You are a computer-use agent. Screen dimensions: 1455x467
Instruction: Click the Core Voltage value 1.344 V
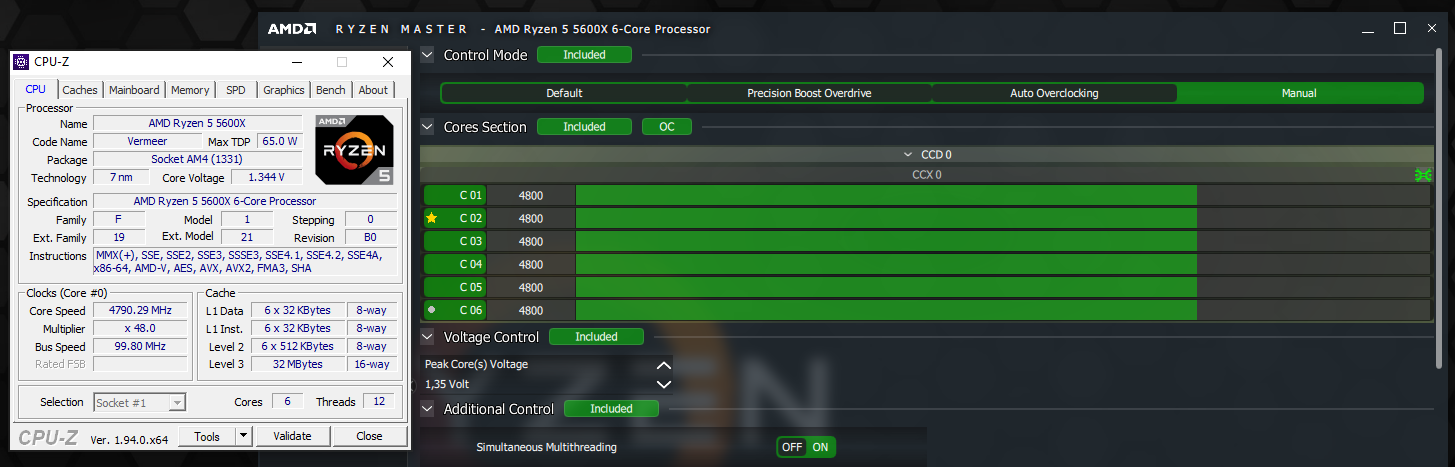pos(266,178)
